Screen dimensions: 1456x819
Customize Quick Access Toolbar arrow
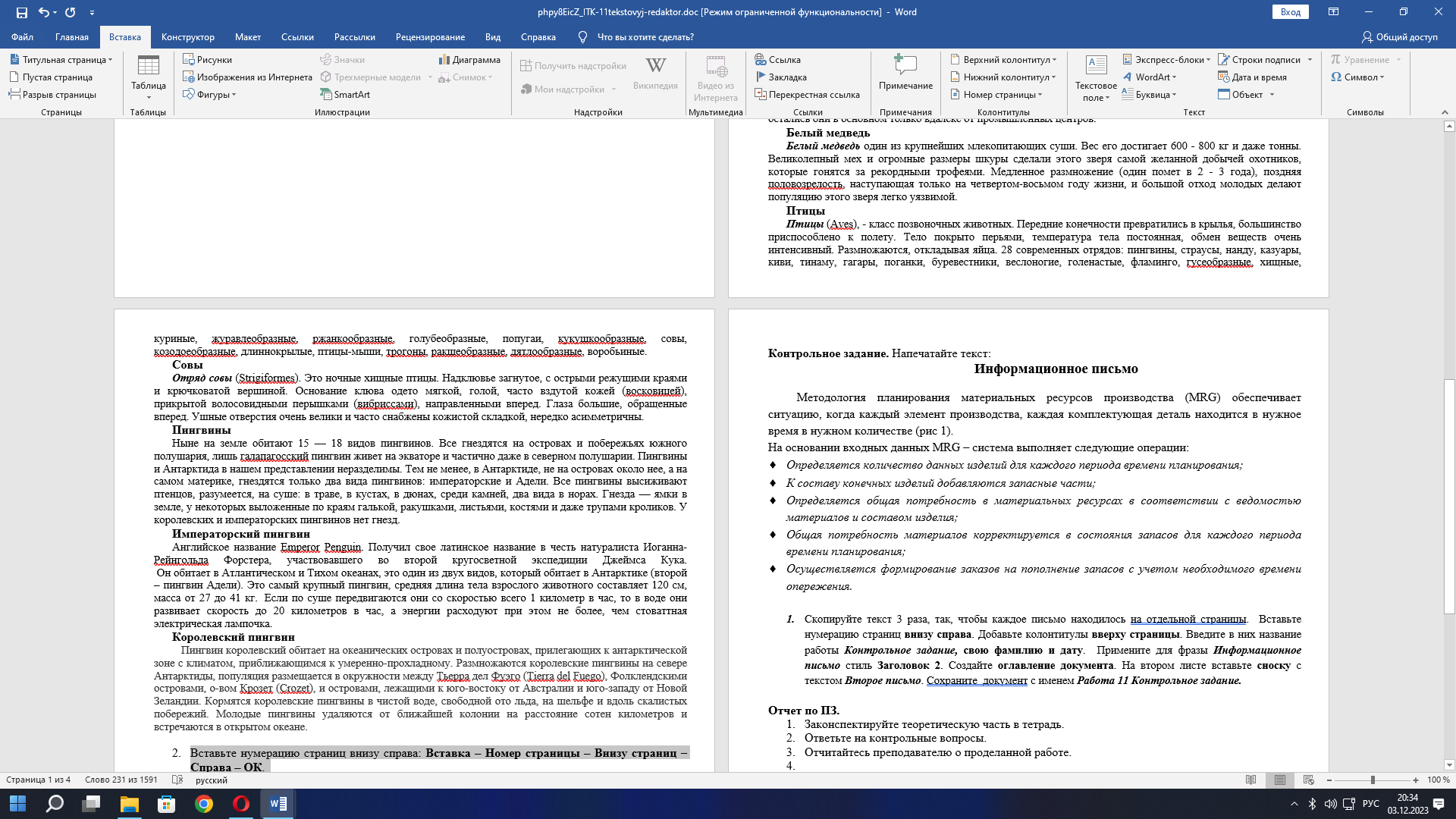(92, 12)
